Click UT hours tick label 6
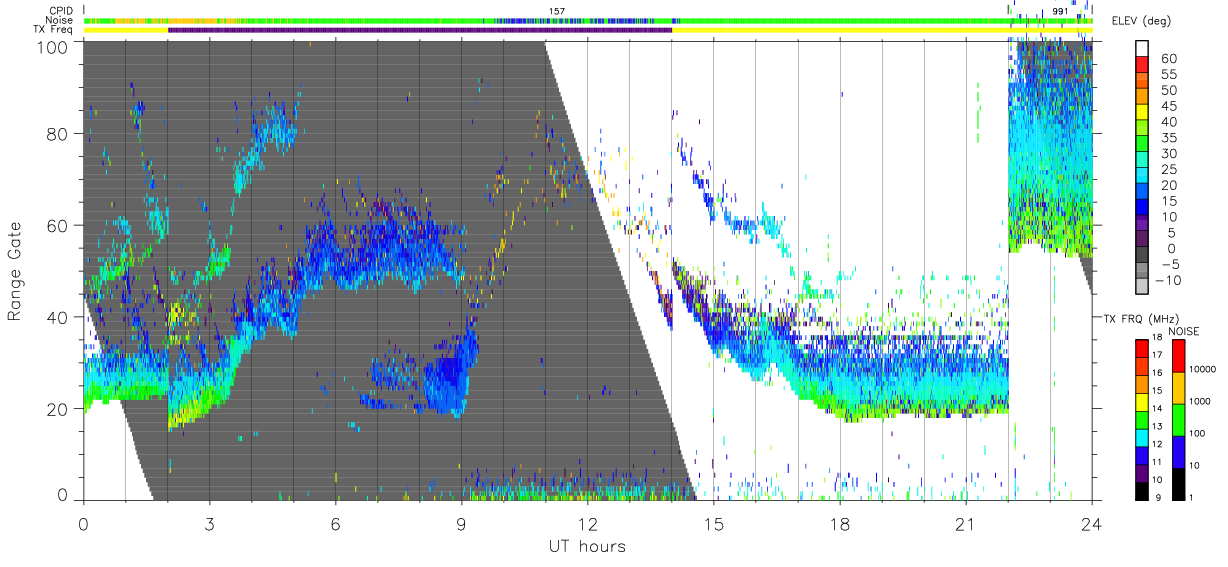Viewport: 1228px width, 567px height. pos(335,523)
